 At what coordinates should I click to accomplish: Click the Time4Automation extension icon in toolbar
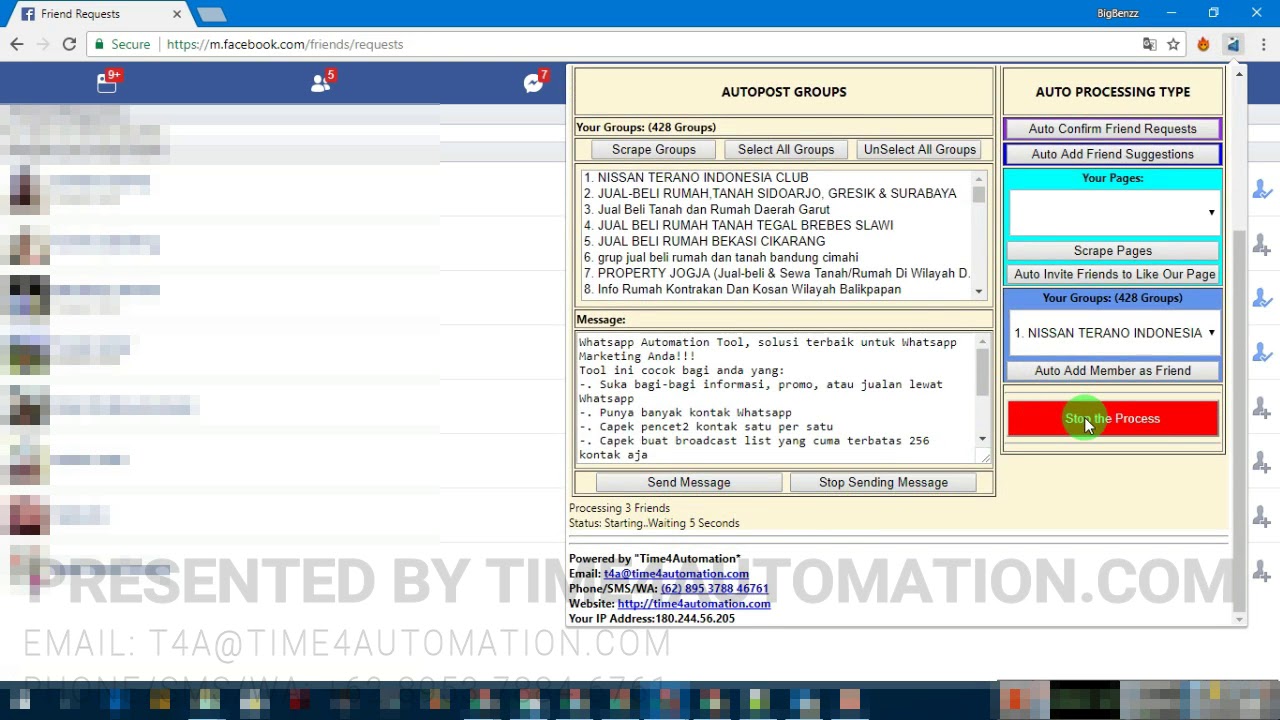pyautogui.click(x=1233, y=44)
